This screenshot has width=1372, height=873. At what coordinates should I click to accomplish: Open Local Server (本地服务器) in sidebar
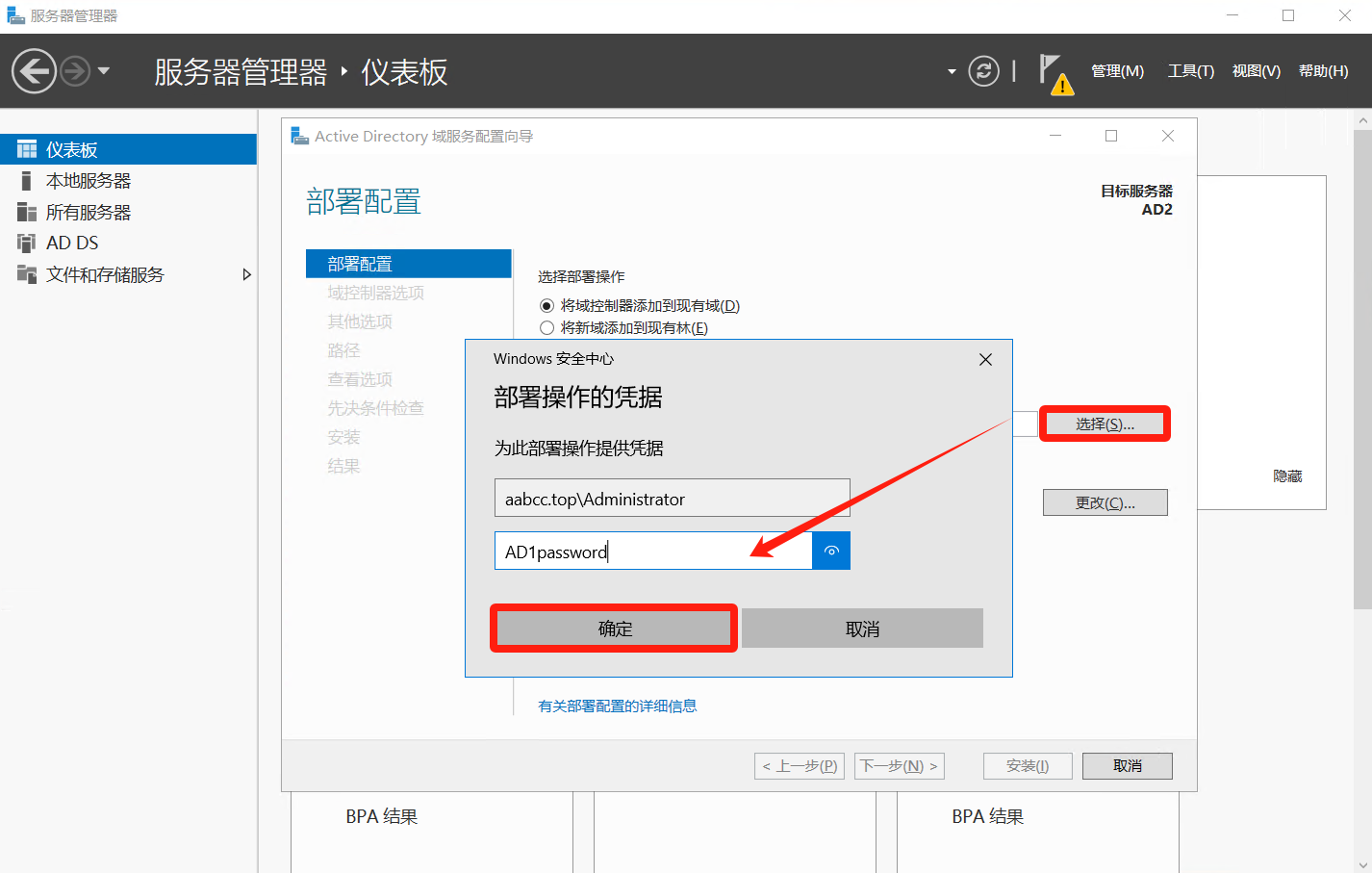[89, 181]
